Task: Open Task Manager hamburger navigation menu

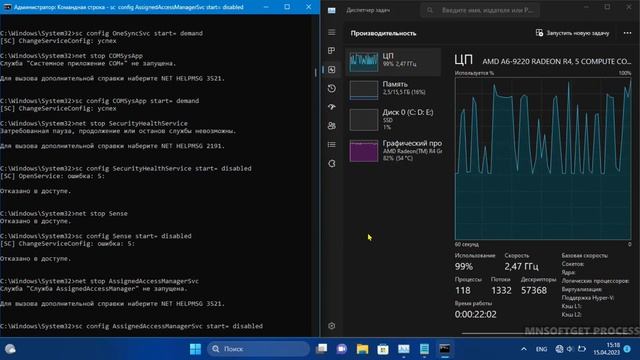Action: (332, 32)
